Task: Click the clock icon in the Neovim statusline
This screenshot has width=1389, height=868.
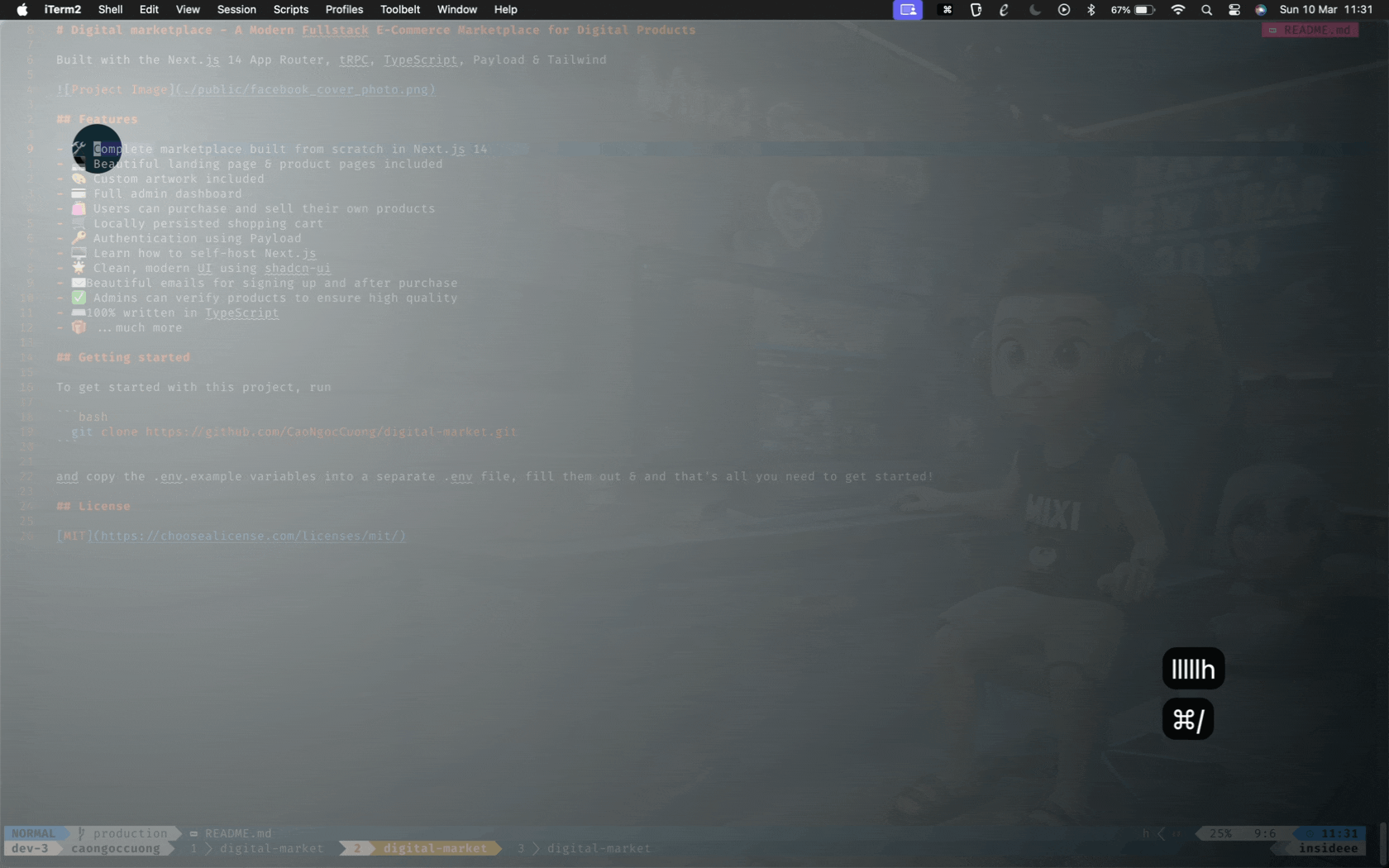Action: pyautogui.click(x=1310, y=833)
